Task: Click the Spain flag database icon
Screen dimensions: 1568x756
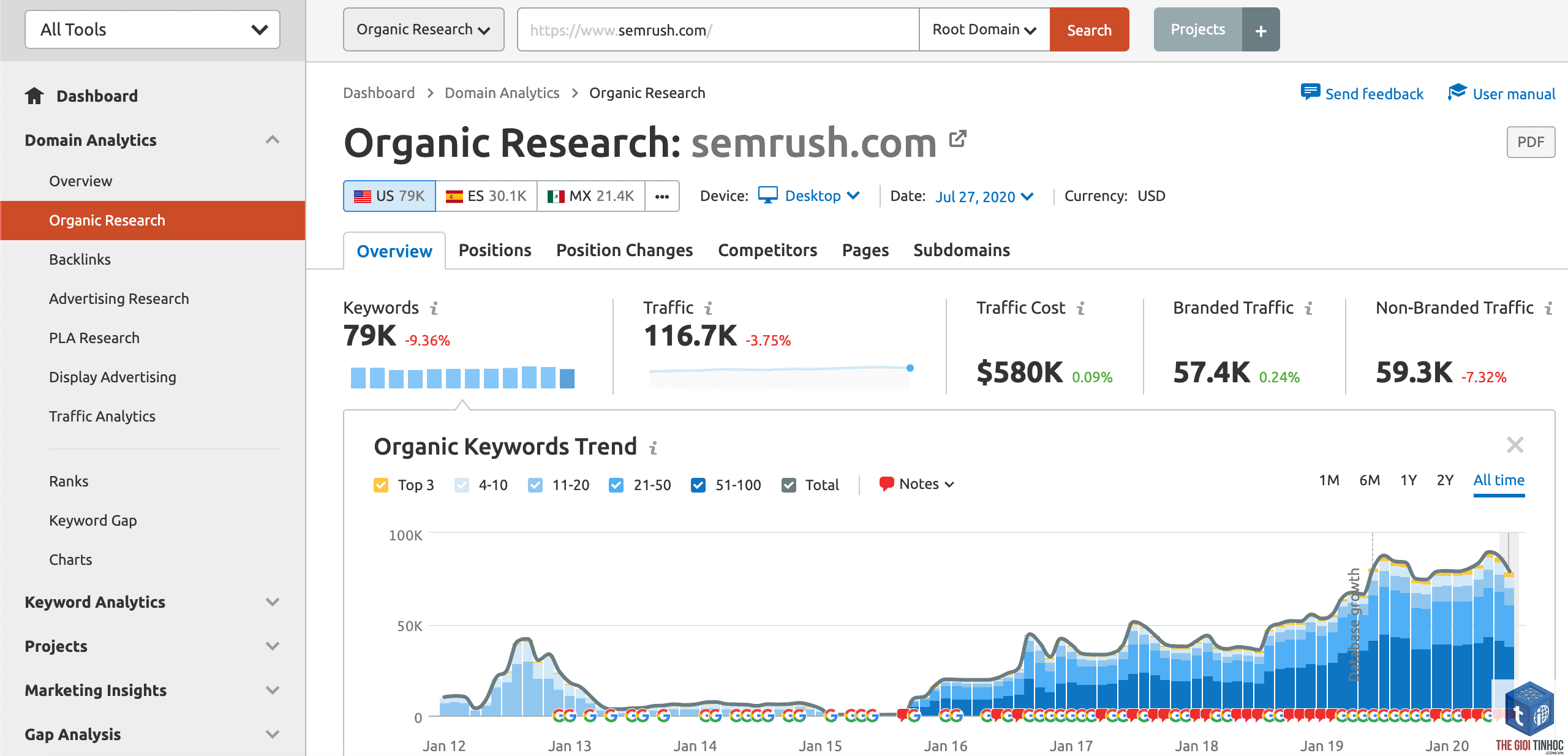Action: [x=454, y=196]
